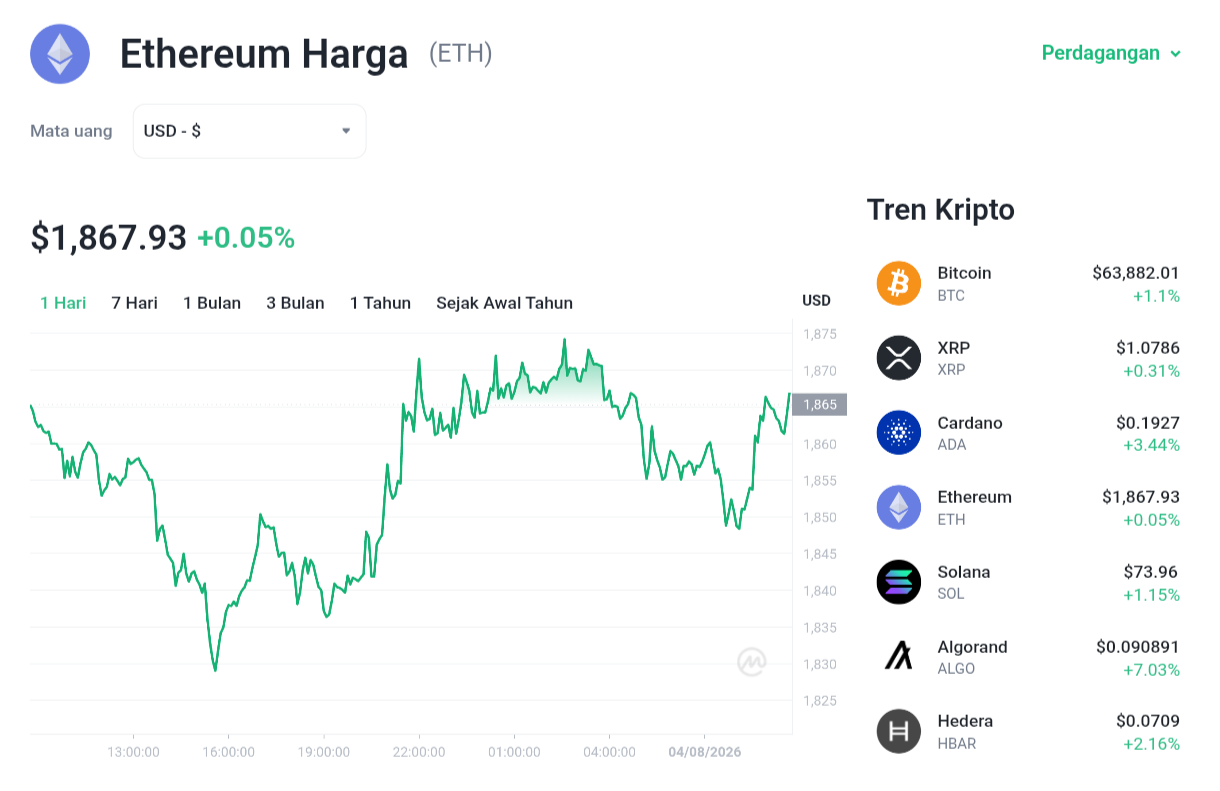
Task: Select the 1 Bulan chart range
Action: click(212, 303)
